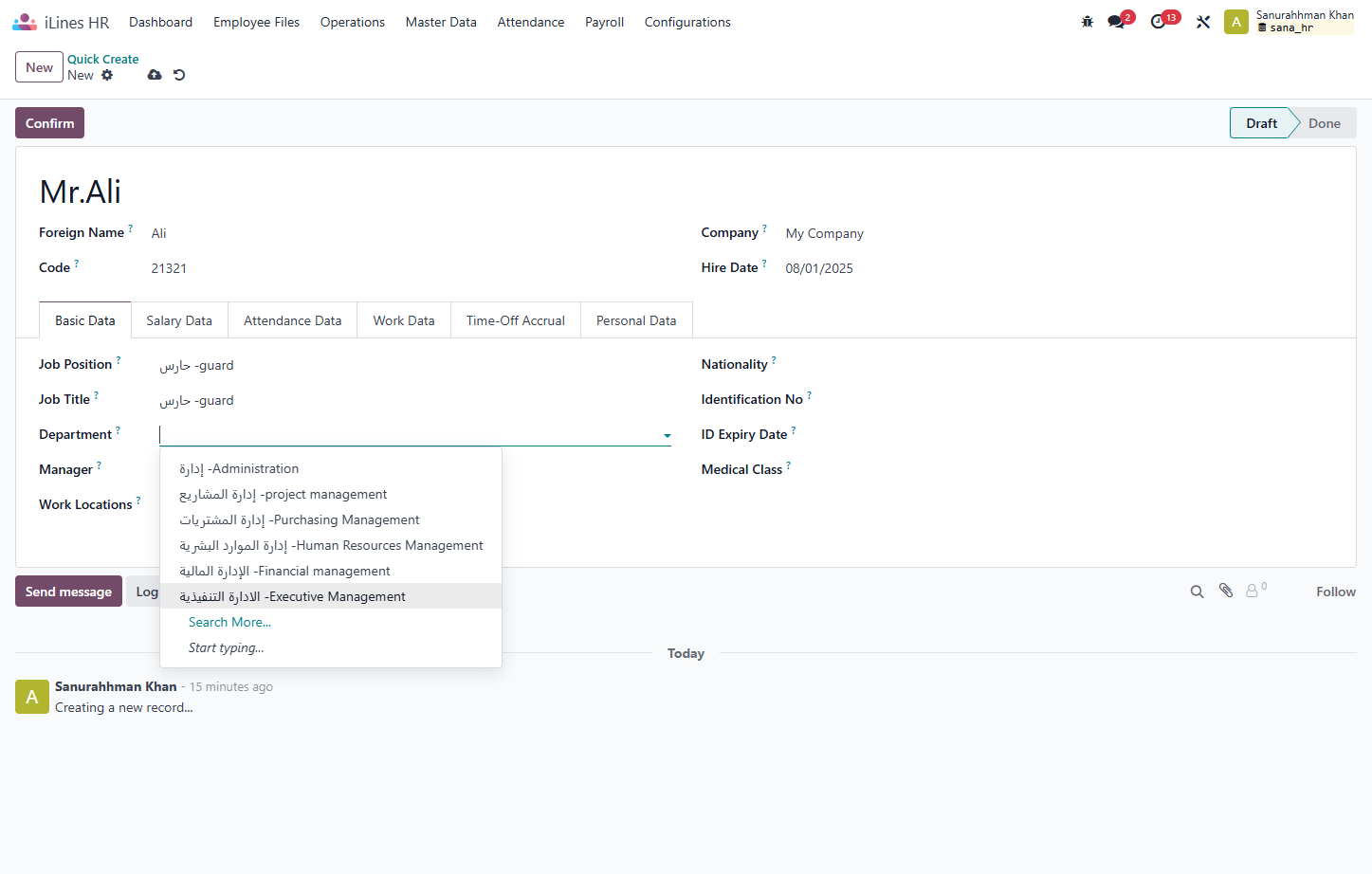Choose Human Resources Management option
The image size is (1372, 874).
[x=331, y=545]
